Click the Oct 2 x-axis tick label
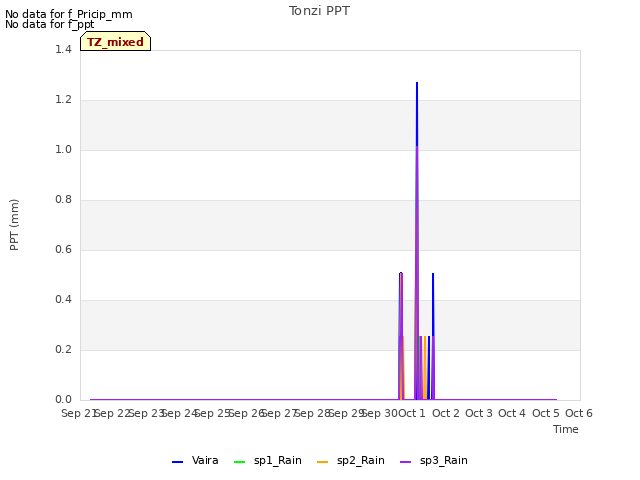This screenshot has width=640, height=480. click(x=446, y=413)
